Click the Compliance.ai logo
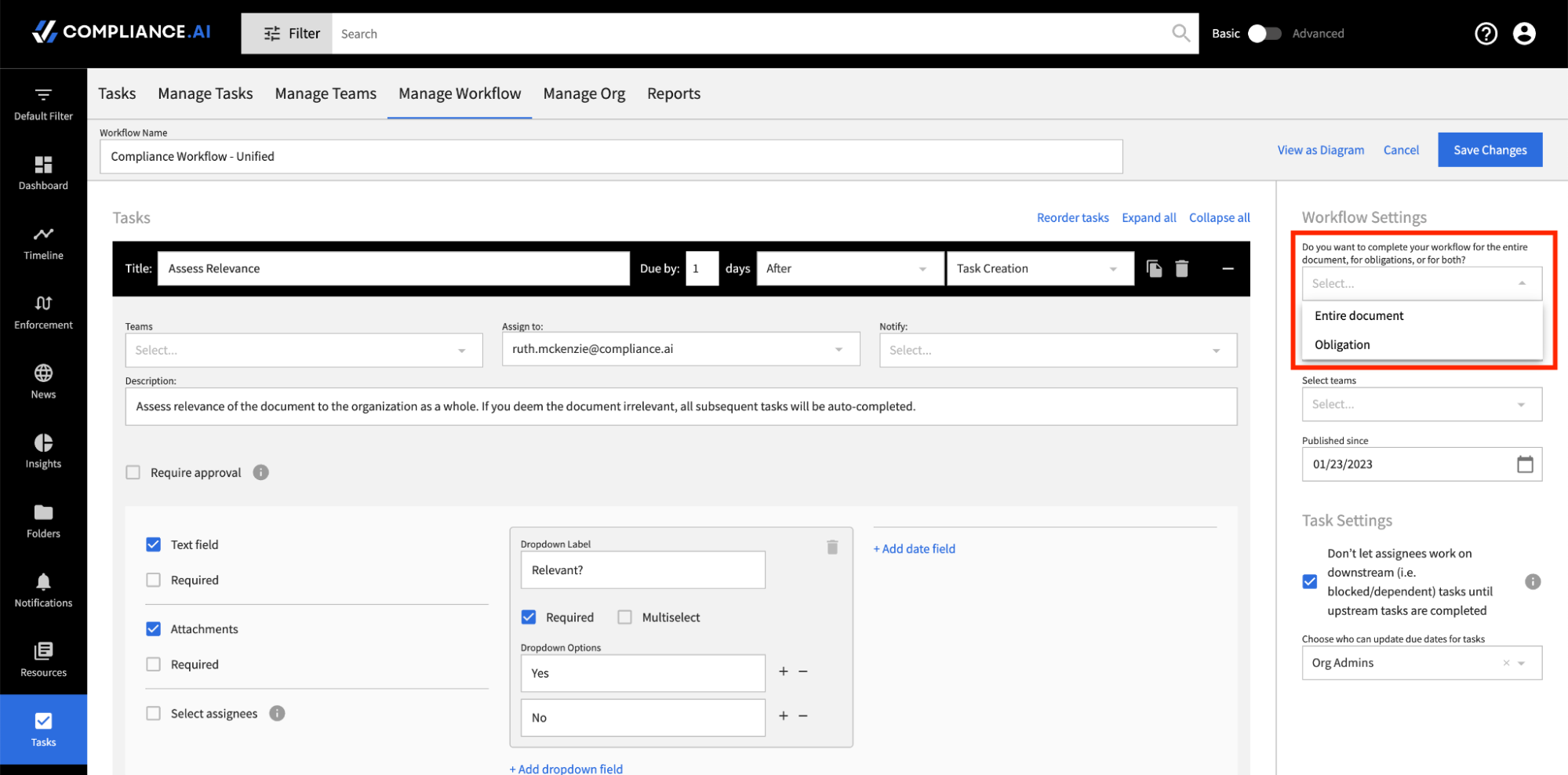Screen dimensions: 1568x775 122,31
